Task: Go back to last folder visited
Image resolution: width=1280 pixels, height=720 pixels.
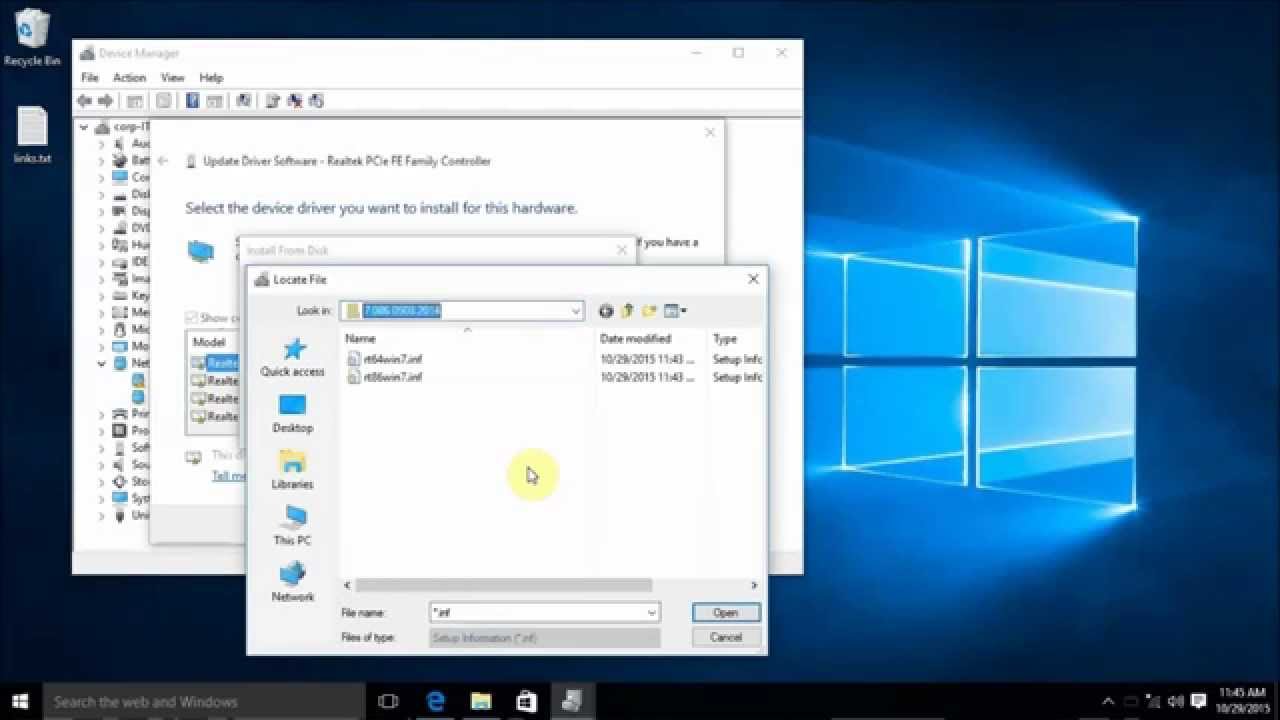Action: pyautogui.click(x=606, y=311)
